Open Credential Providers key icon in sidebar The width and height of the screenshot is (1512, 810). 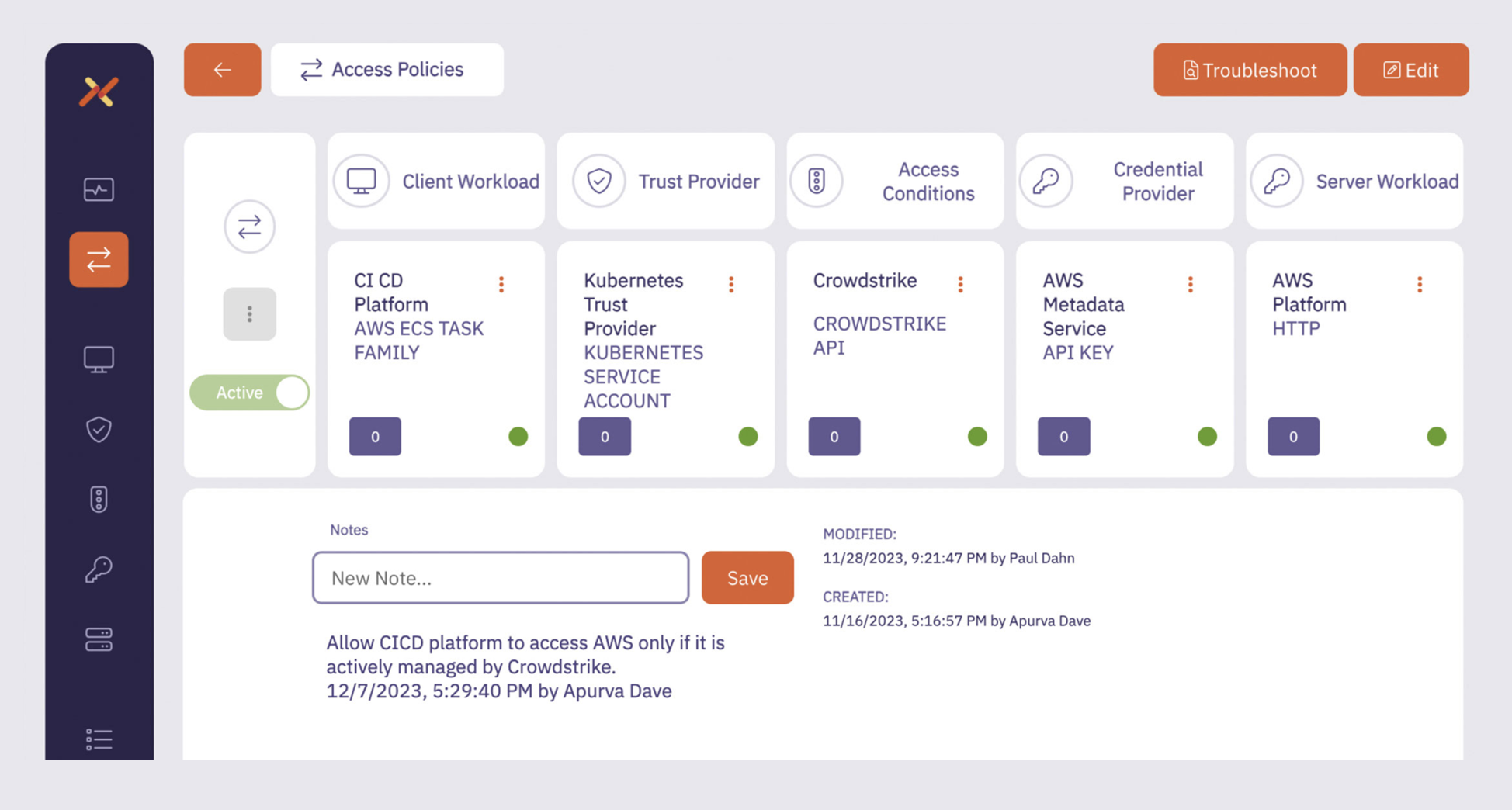click(x=99, y=569)
